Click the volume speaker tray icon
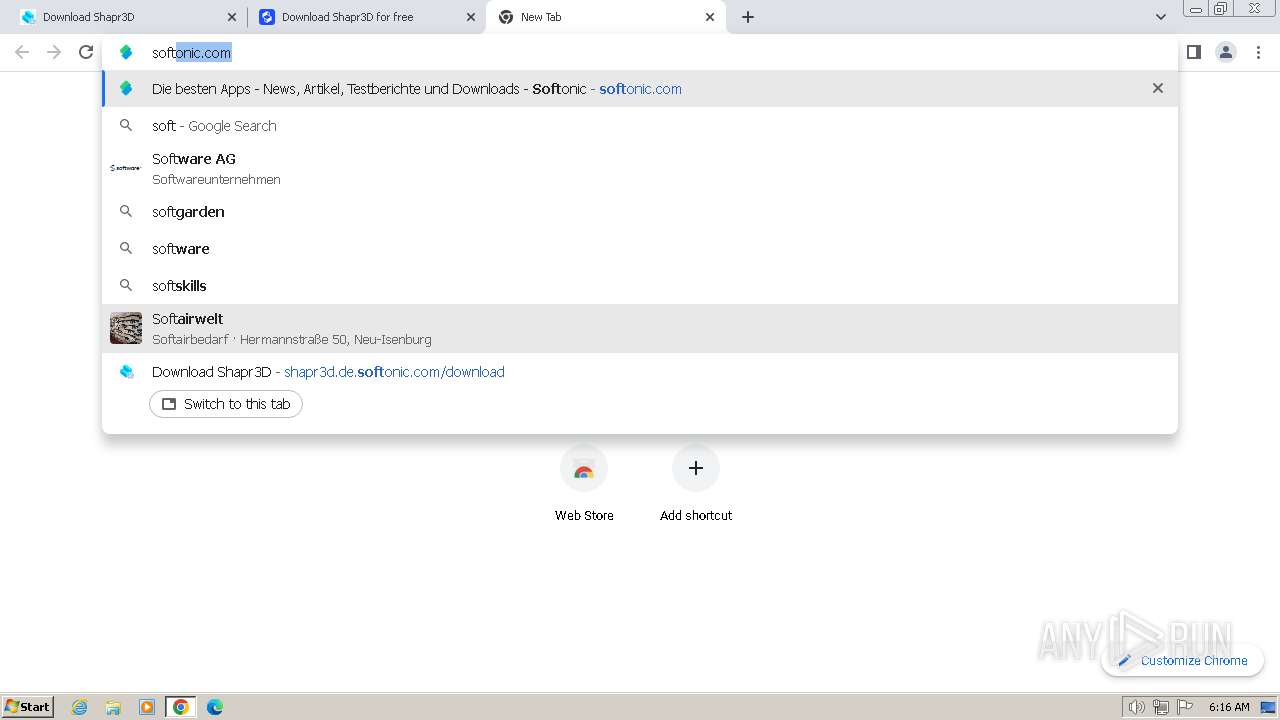The image size is (1280, 720). pos(1136,707)
